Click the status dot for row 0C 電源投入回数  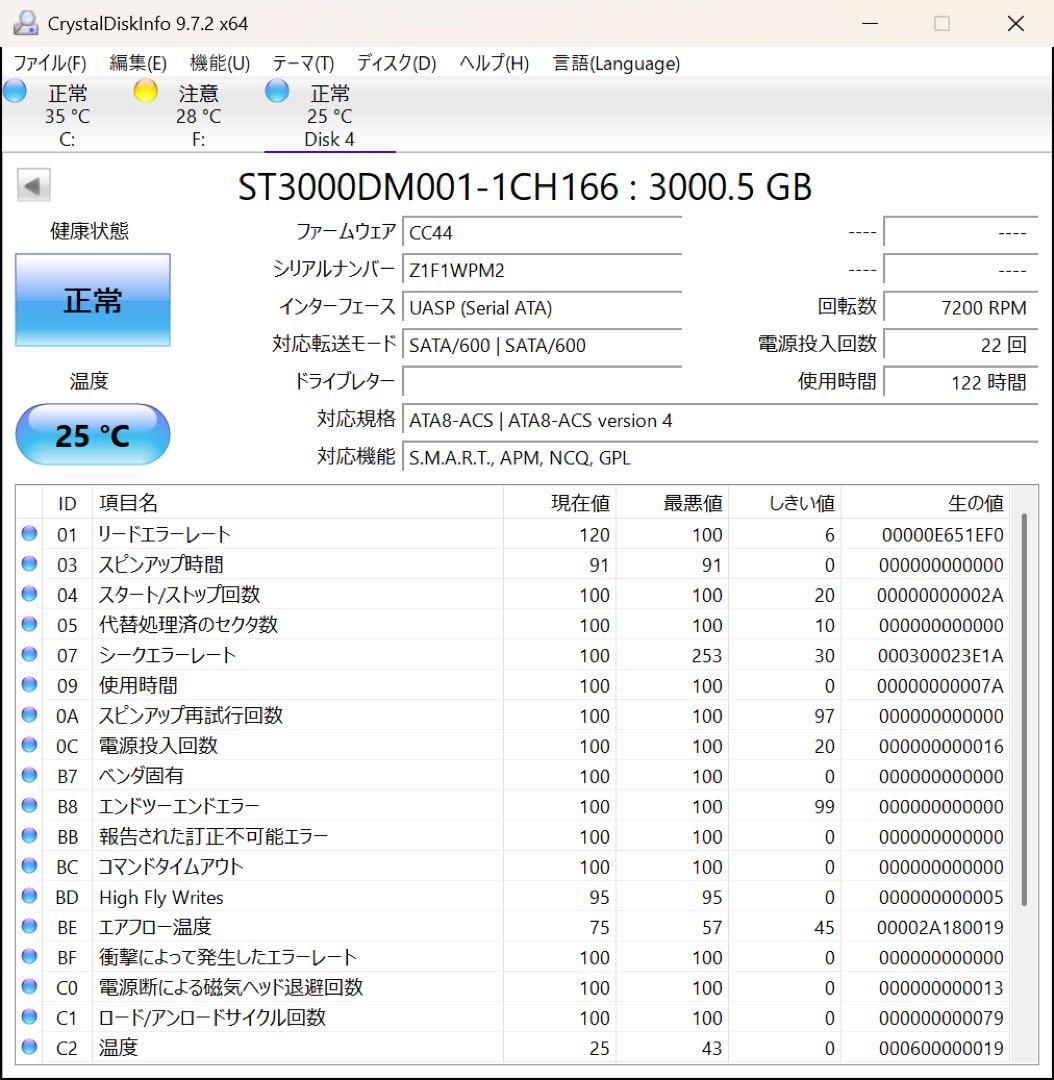tap(29, 745)
